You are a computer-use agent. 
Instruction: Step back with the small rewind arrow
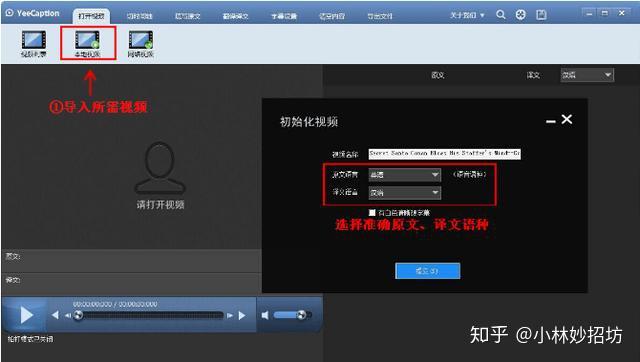point(68,315)
